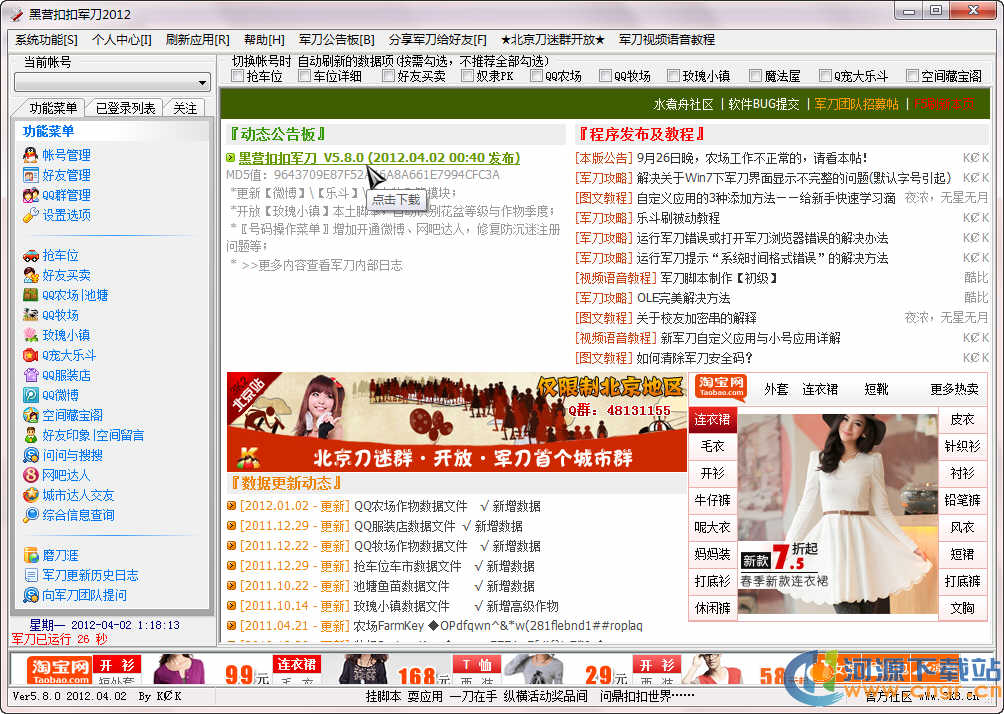The width and height of the screenshot is (1004, 714).
Task: Click the 磨刀涯 icon
Action: tap(31, 555)
